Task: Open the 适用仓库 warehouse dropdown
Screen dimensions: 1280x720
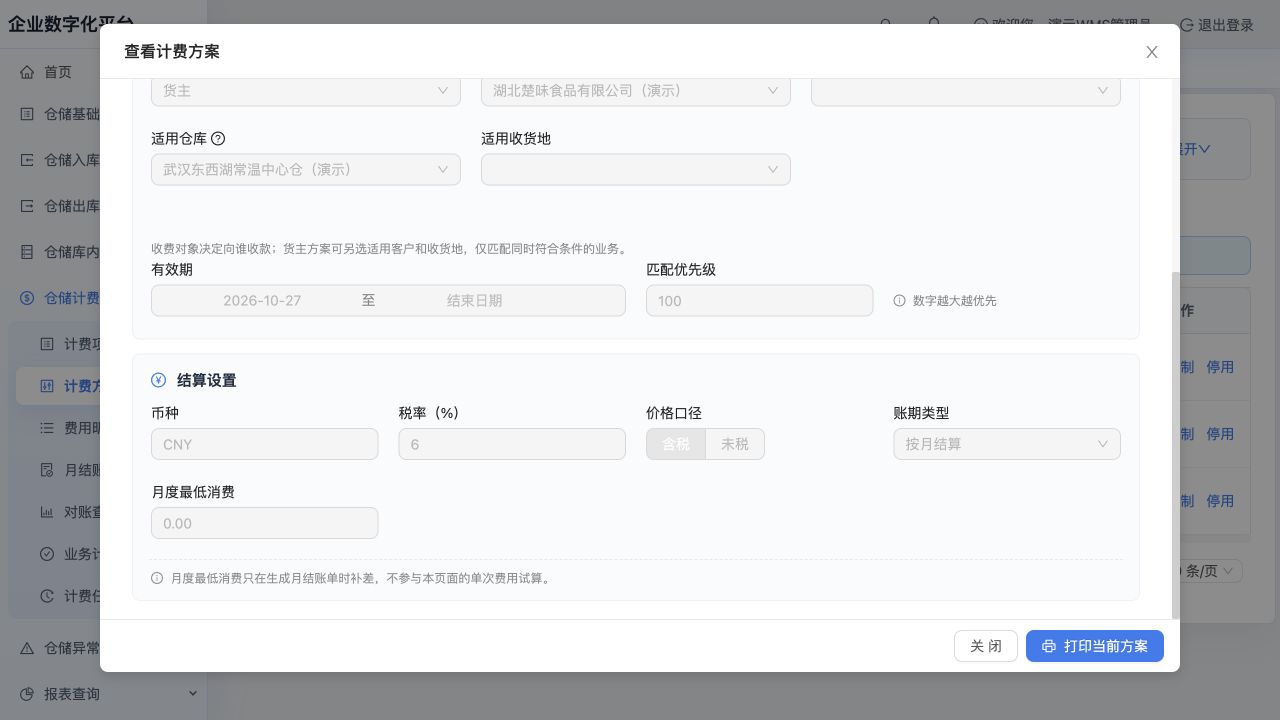Action: click(306, 169)
